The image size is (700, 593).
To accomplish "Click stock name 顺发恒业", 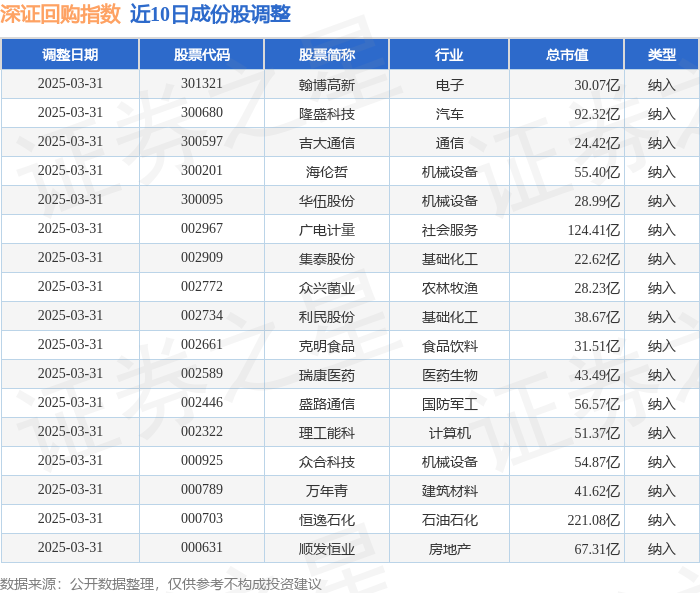I will coord(327,549).
